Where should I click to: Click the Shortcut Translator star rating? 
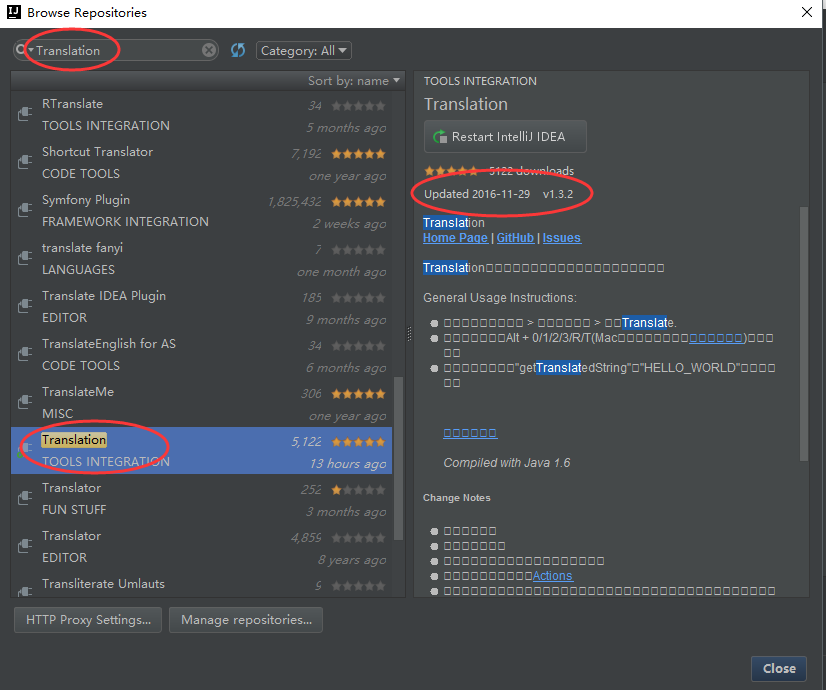[358, 154]
